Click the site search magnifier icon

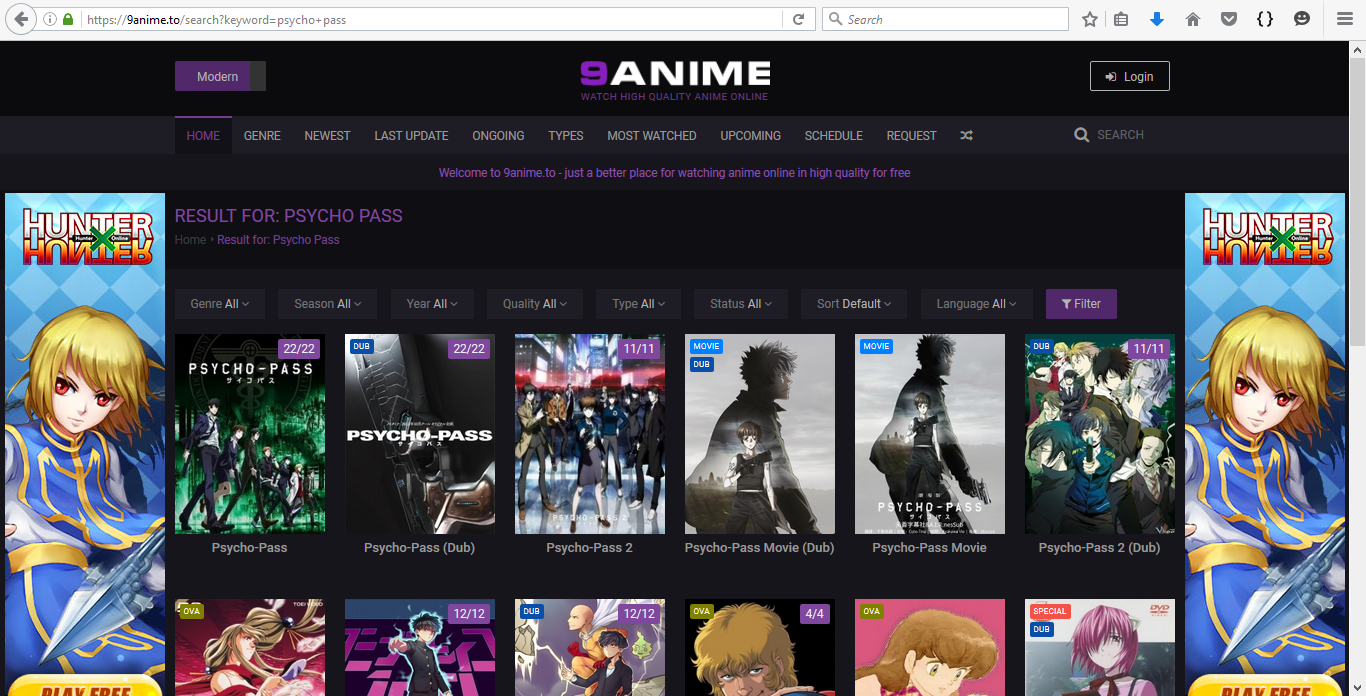coord(1081,135)
